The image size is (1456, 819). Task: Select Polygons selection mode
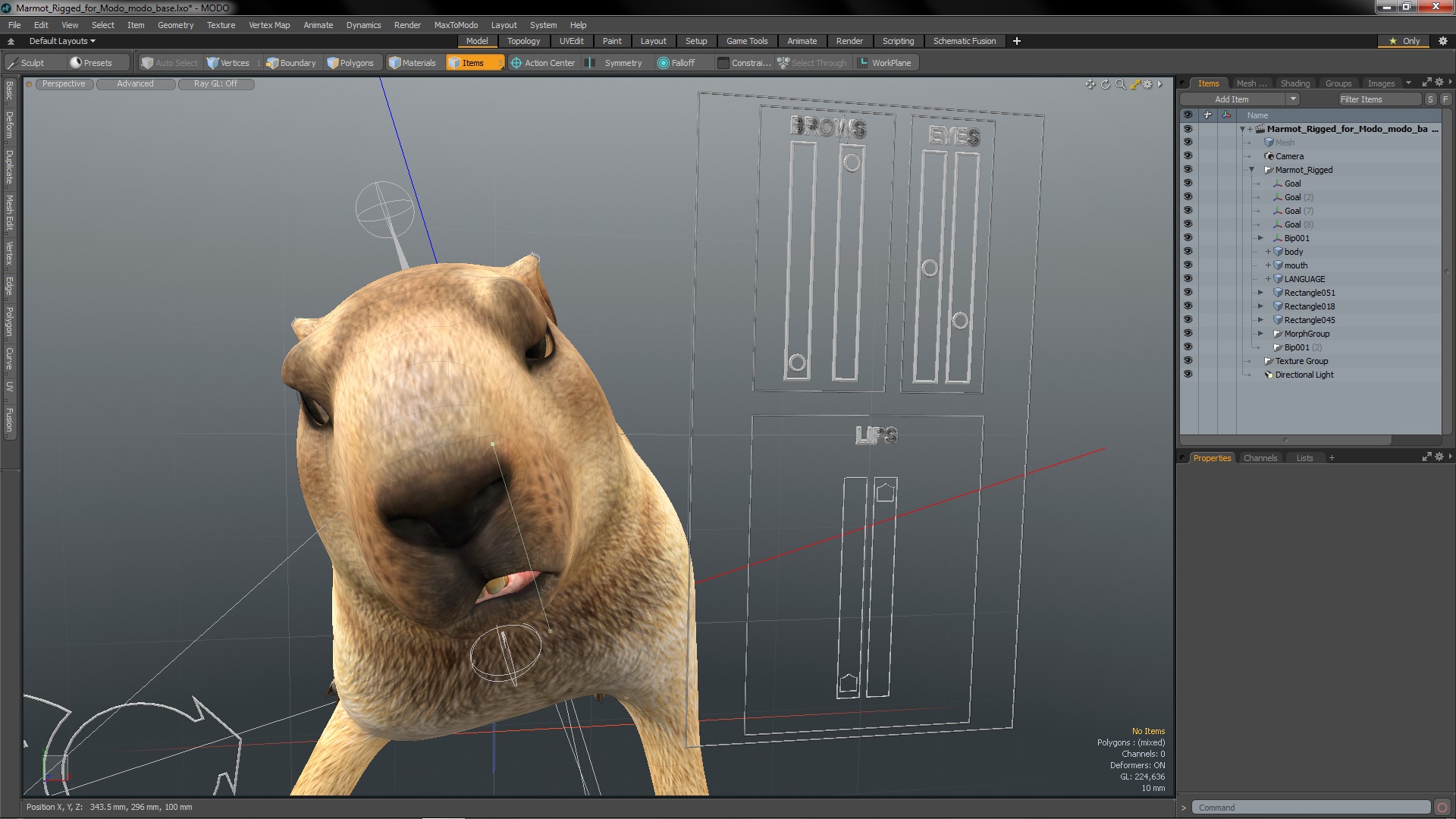pos(350,63)
